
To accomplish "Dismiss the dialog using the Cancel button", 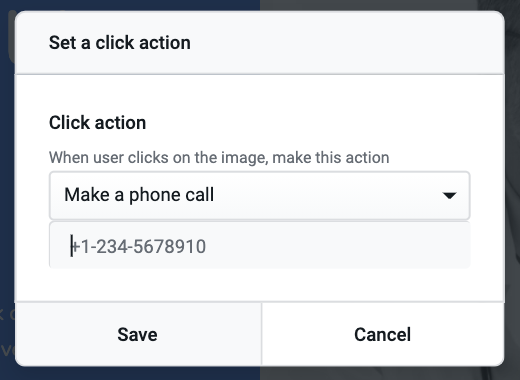I will 383,334.
